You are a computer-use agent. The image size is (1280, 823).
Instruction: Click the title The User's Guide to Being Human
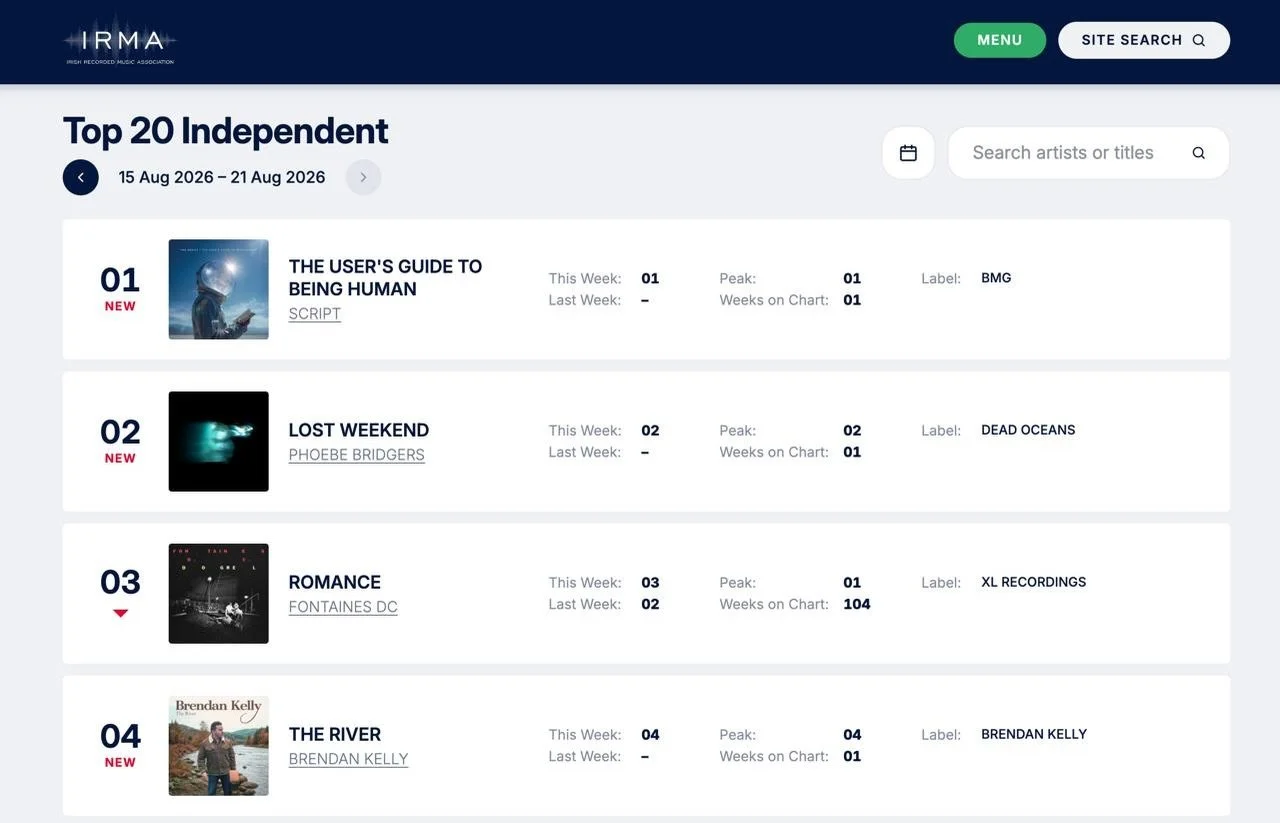coord(386,278)
